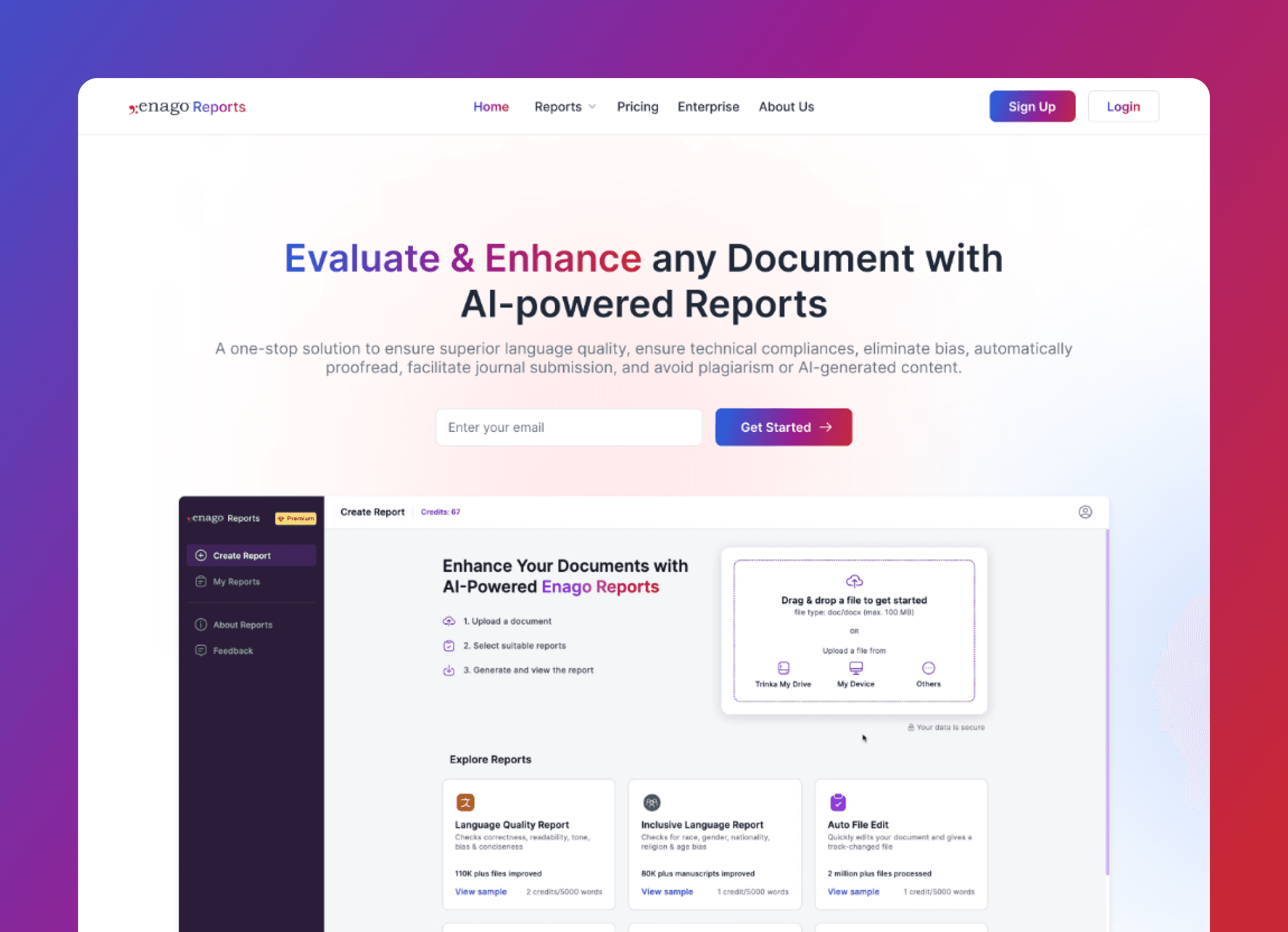The width and height of the screenshot is (1288, 932).
Task: Go to the Pricing page
Action: (x=637, y=107)
